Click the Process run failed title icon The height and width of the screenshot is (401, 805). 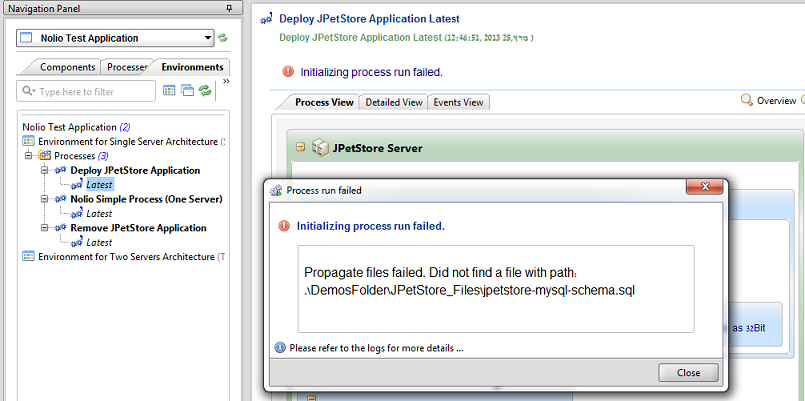276,190
